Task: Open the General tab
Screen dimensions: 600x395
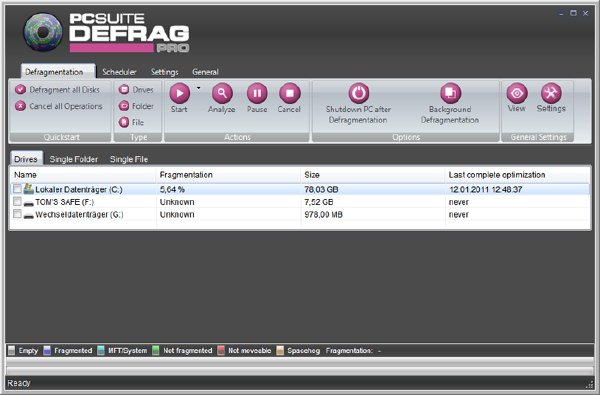Action: 205,72
